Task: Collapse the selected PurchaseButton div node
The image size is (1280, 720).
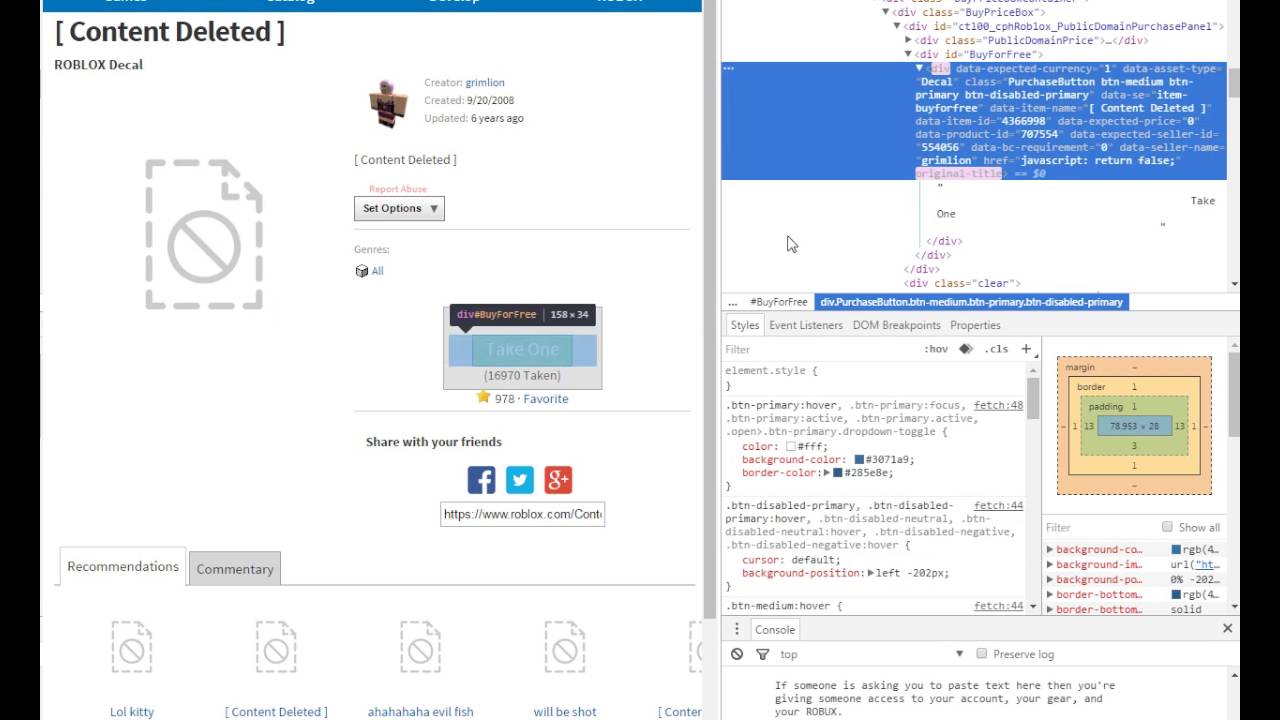Action: click(x=920, y=69)
